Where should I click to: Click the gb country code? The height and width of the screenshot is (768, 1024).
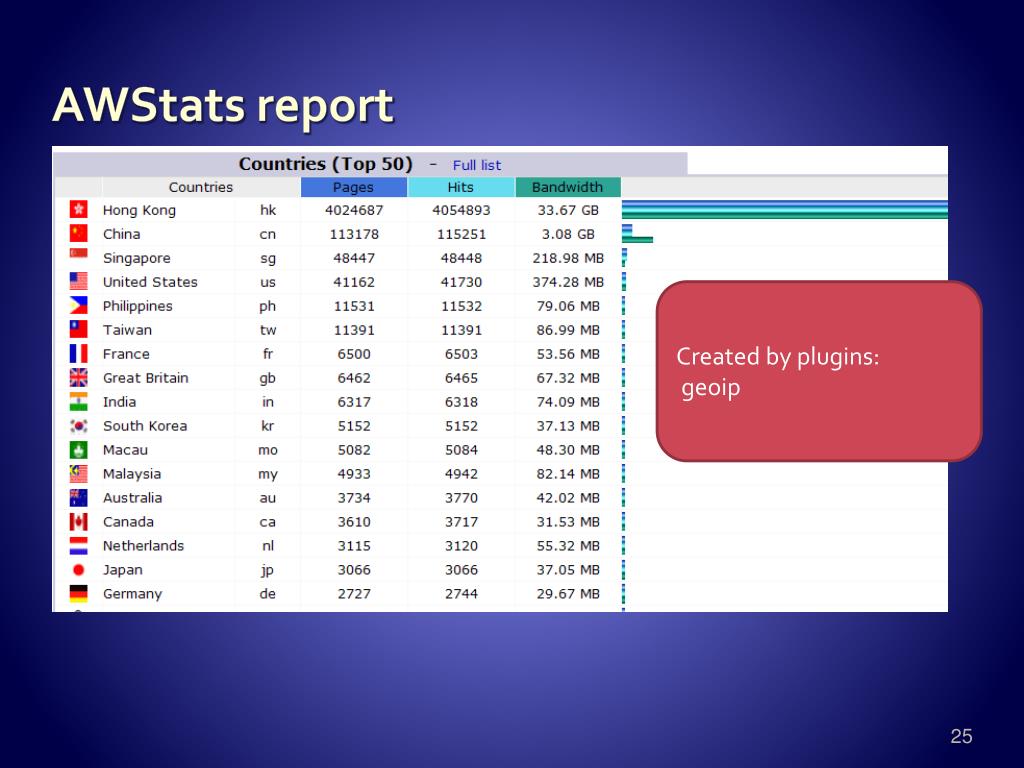point(268,377)
